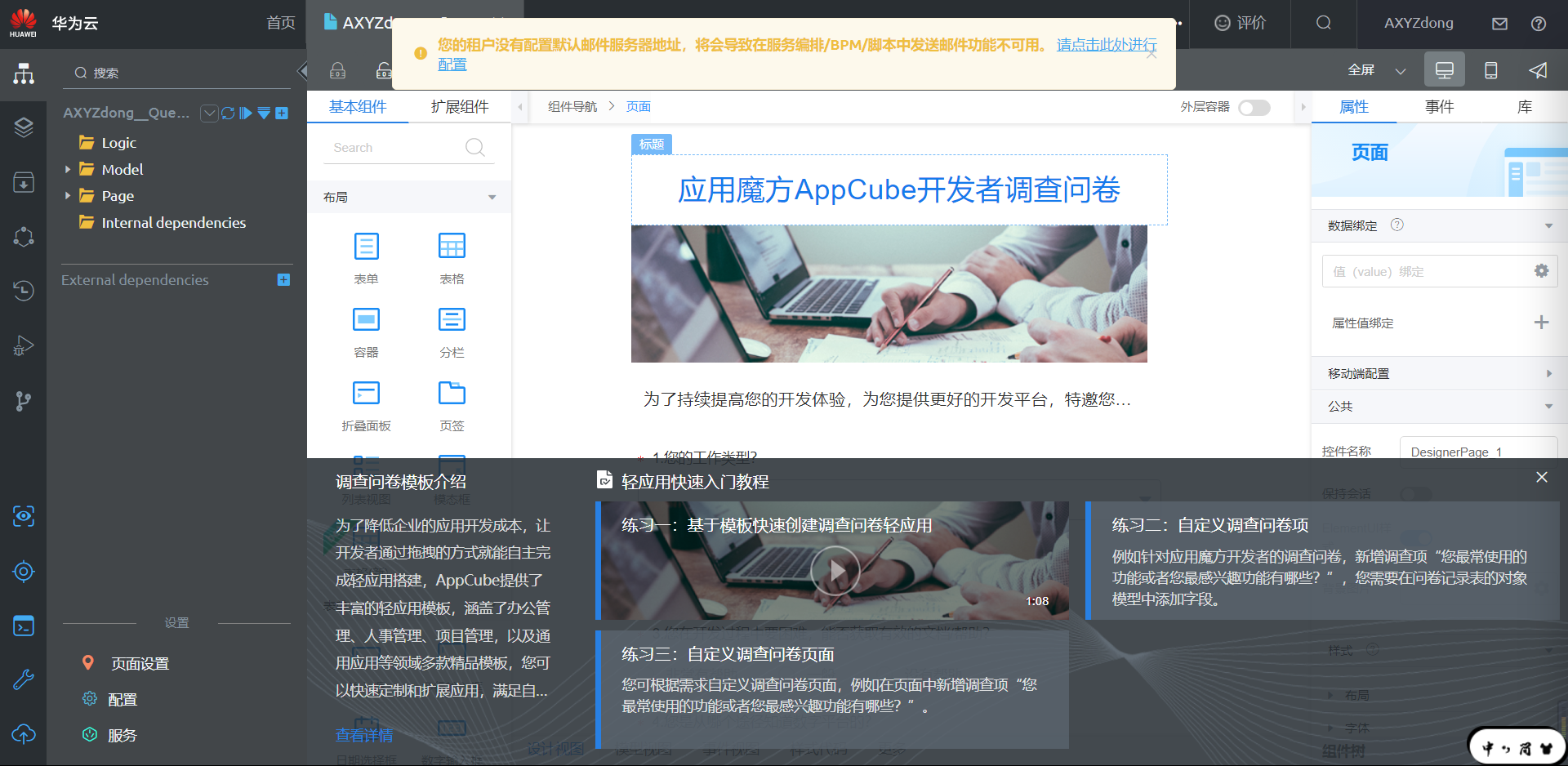
Task: Click the blue funnel icon beside project name
Action: point(264,113)
